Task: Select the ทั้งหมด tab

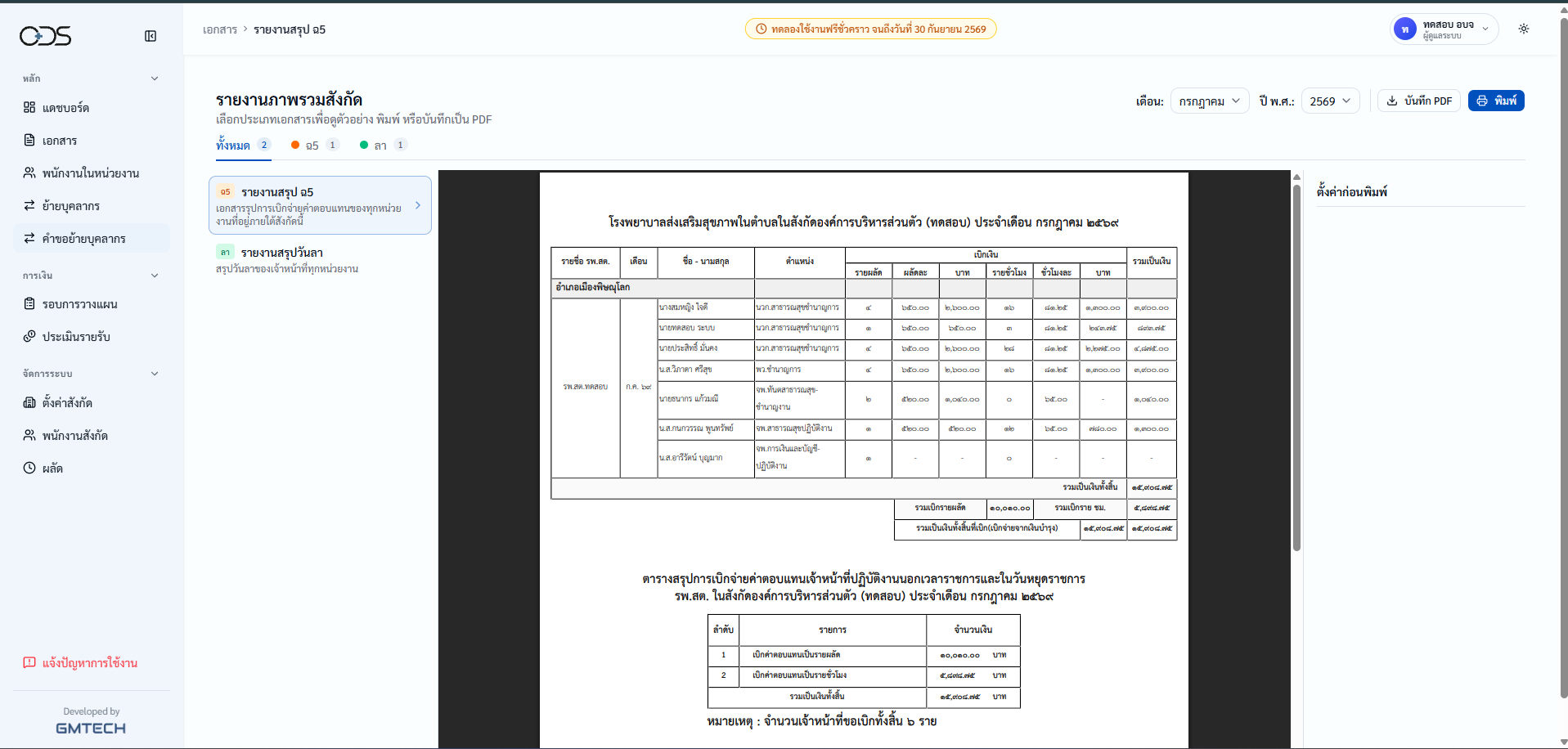Action: pyautogui.click(x=243, y=146)
